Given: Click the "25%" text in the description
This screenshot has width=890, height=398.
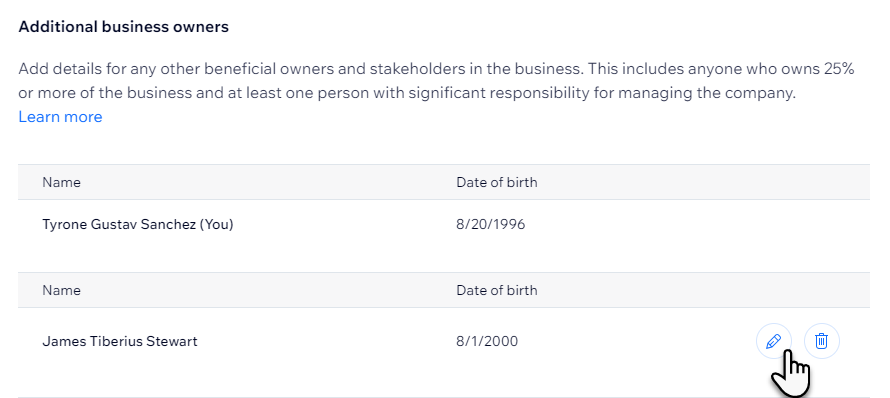Looking at the screenshot, I should click(839, 69).
